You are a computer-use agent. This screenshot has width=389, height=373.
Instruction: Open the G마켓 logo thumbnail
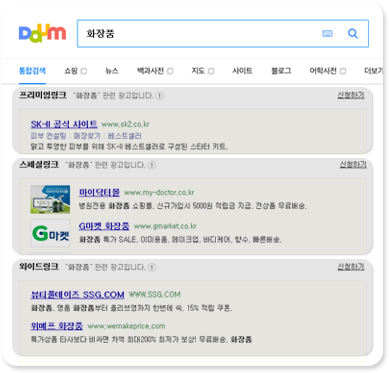(50, 233)
